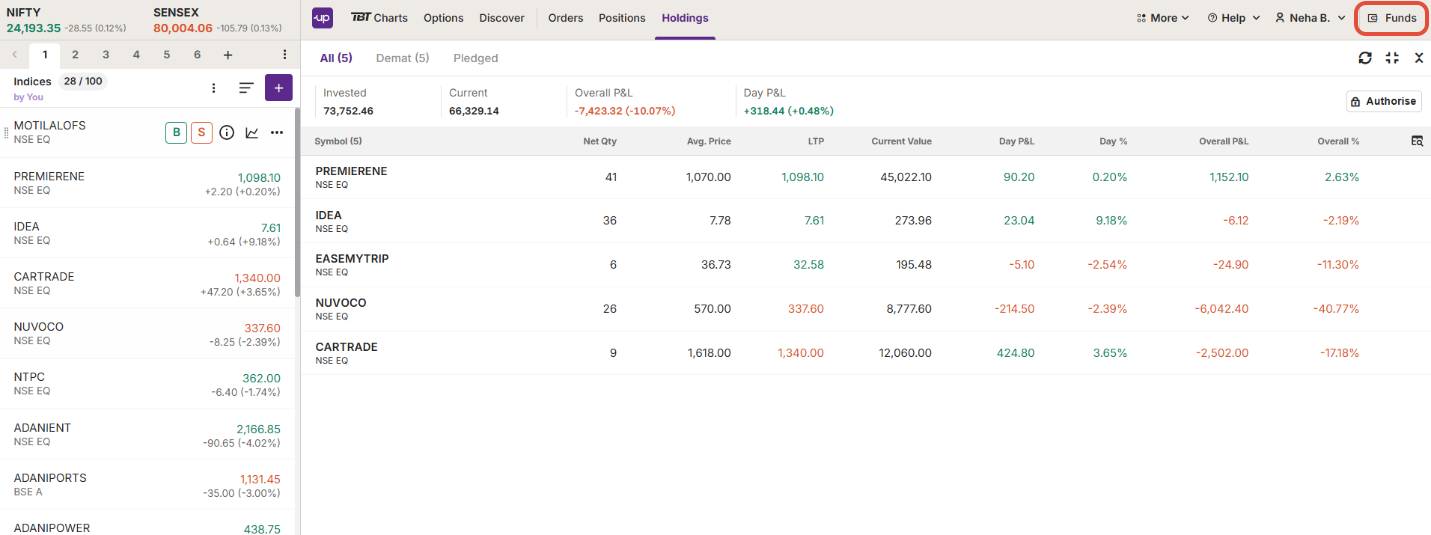Collapse the holdings panel view
The height and width of the screenshot is (535, 1431).
point(1392,58)
